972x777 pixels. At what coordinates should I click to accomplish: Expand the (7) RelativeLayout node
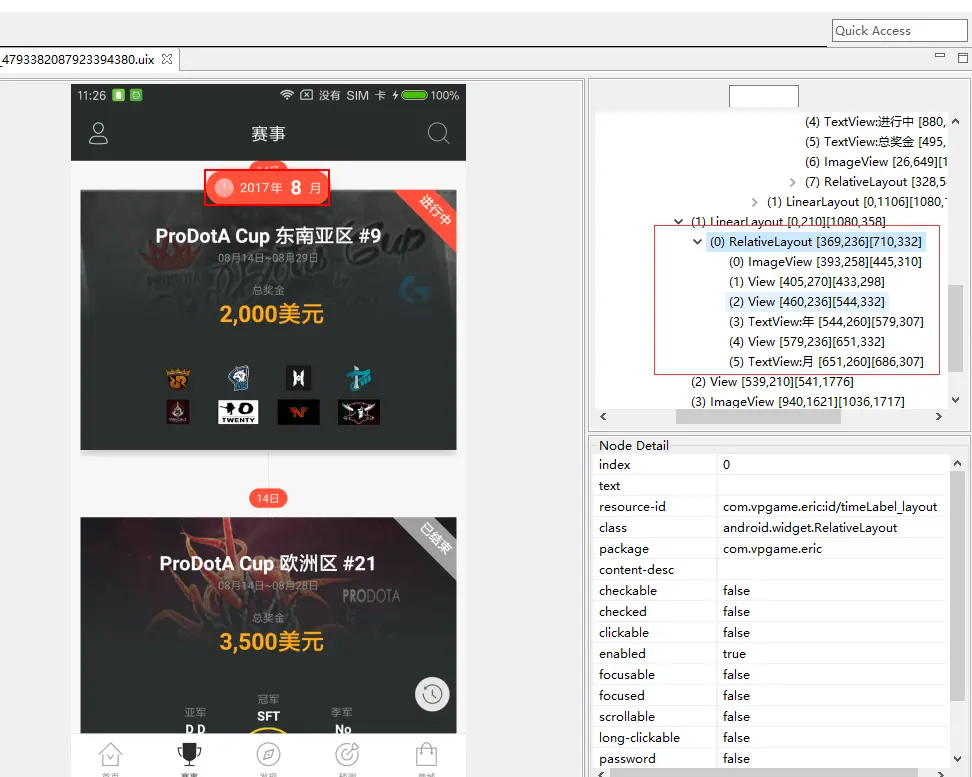click(x=792, y=182)
